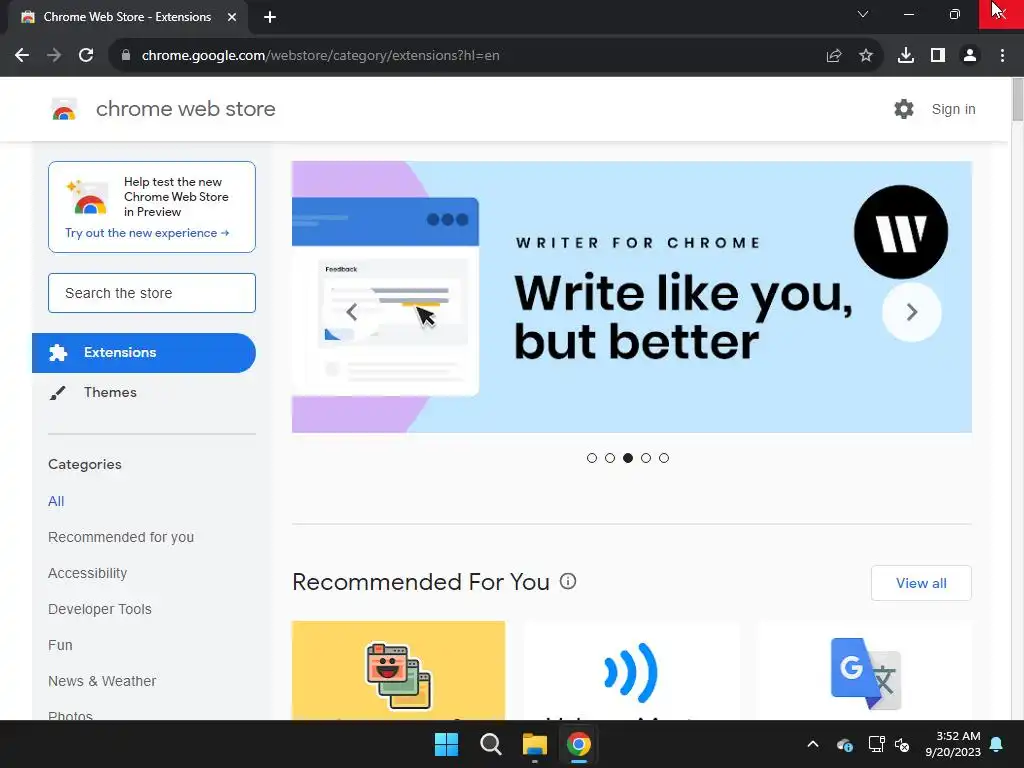Bookmark this tab with the star icon
This screenshot has height=768, width=1024.
pos(866,56)
